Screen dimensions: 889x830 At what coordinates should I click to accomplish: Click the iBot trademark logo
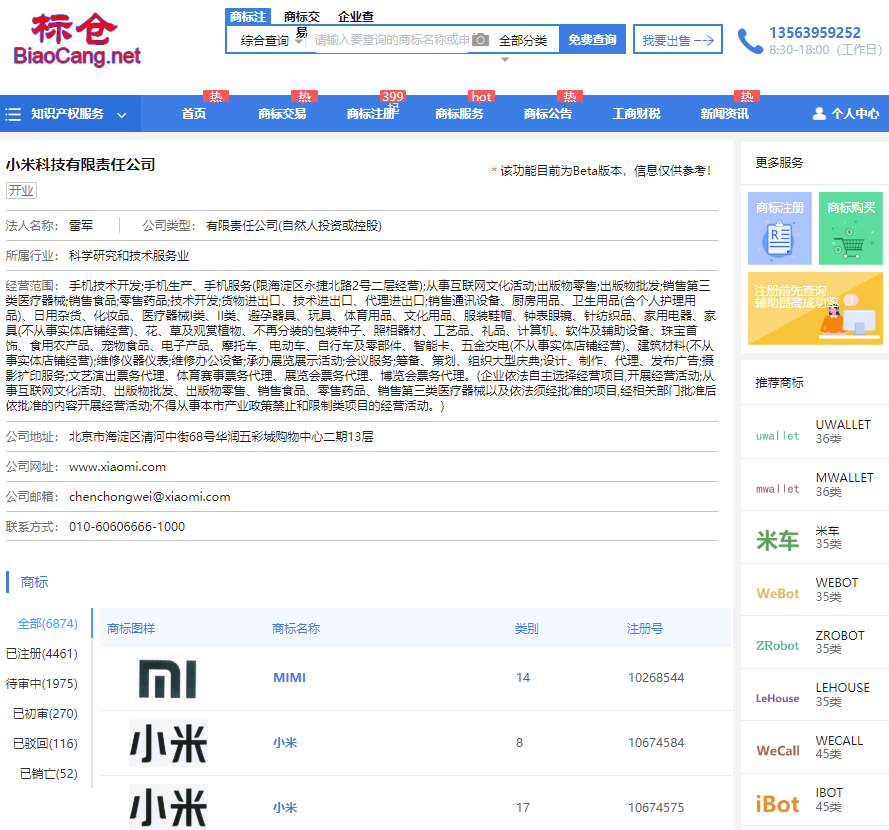(777, 804)
